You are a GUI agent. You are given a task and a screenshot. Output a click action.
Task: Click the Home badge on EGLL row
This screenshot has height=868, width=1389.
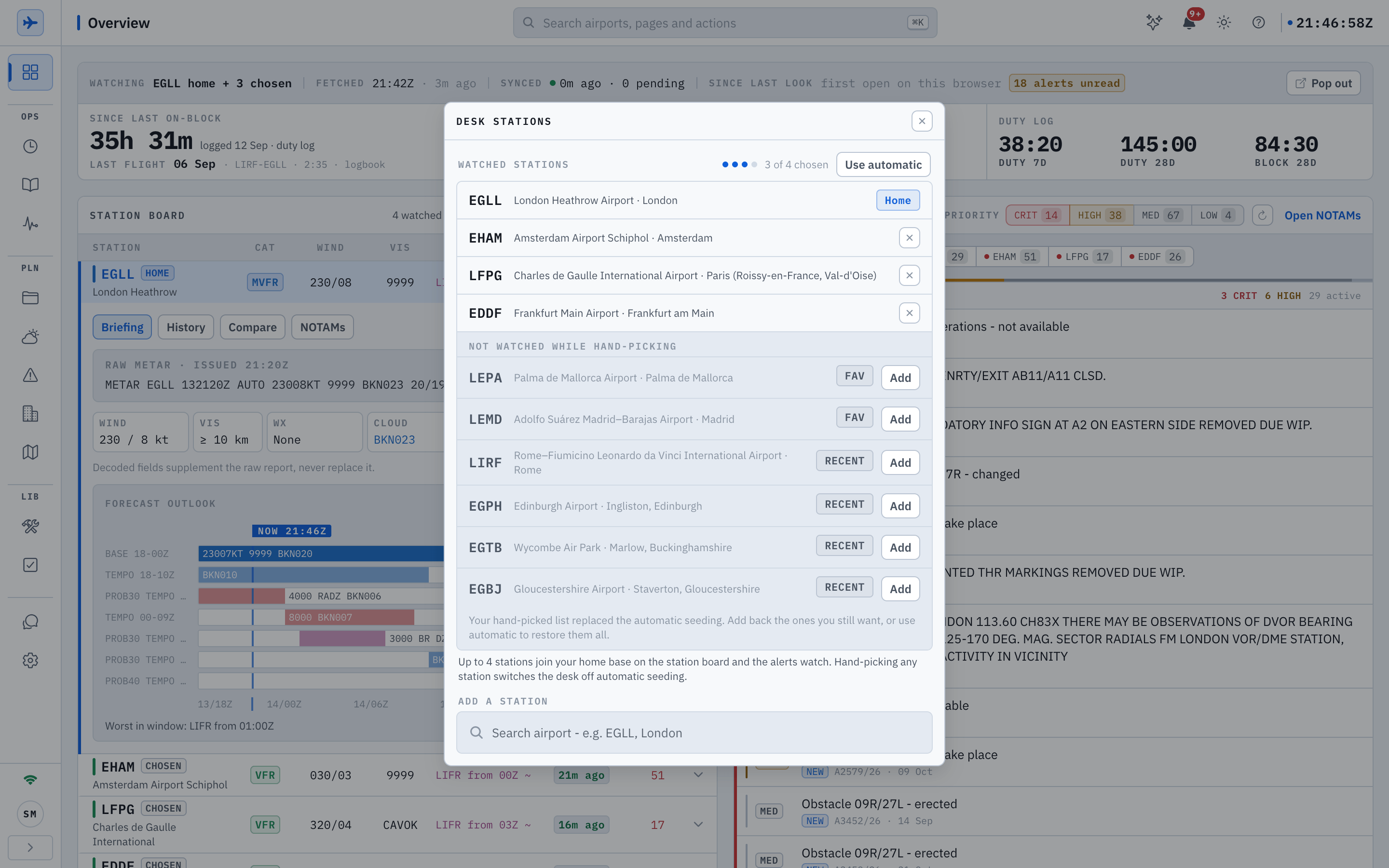[898, 200]
